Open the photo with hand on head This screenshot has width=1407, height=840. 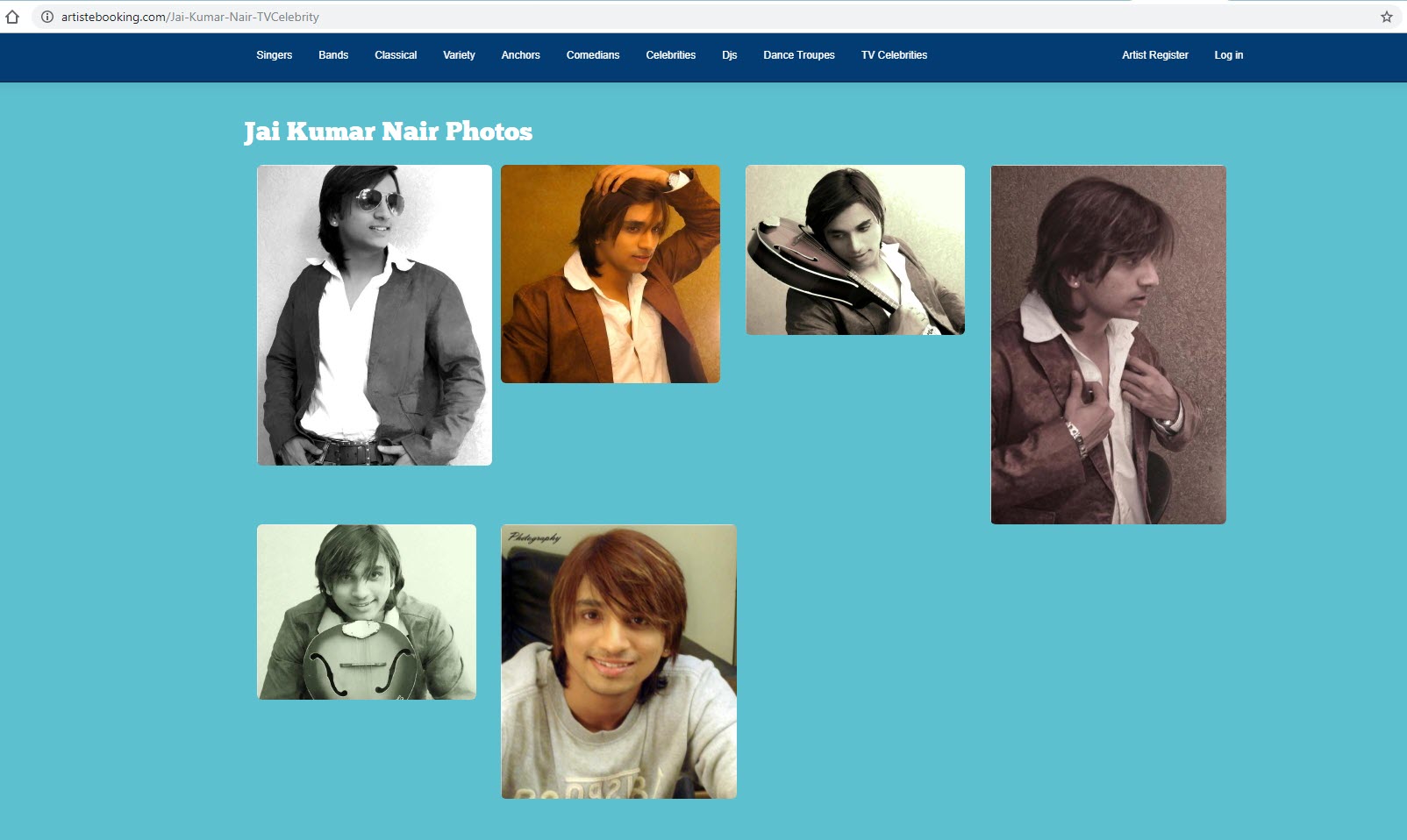(x=611, y=274)
